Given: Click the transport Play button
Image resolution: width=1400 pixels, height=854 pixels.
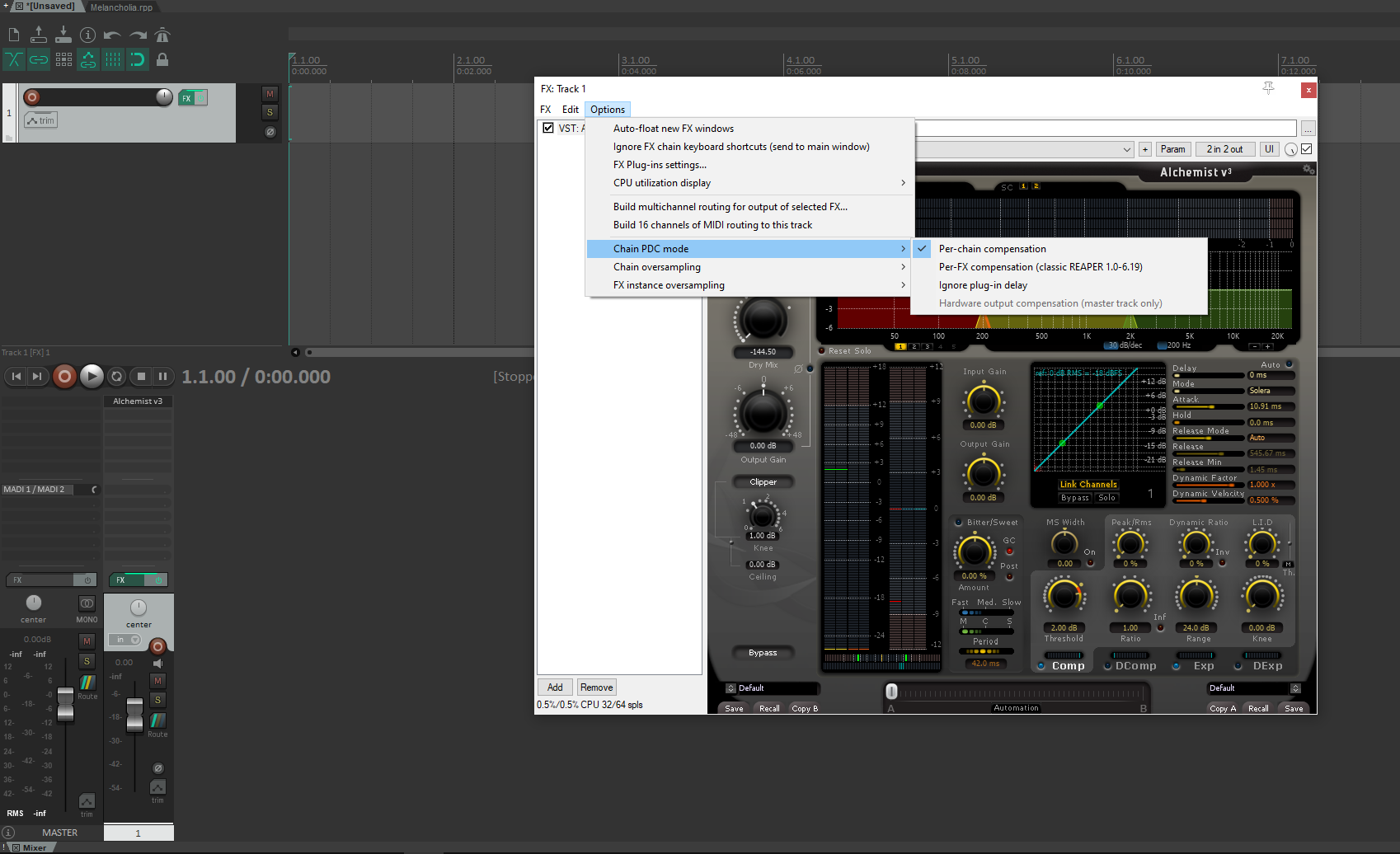Looking at the screenshot, I should point(92,377).
